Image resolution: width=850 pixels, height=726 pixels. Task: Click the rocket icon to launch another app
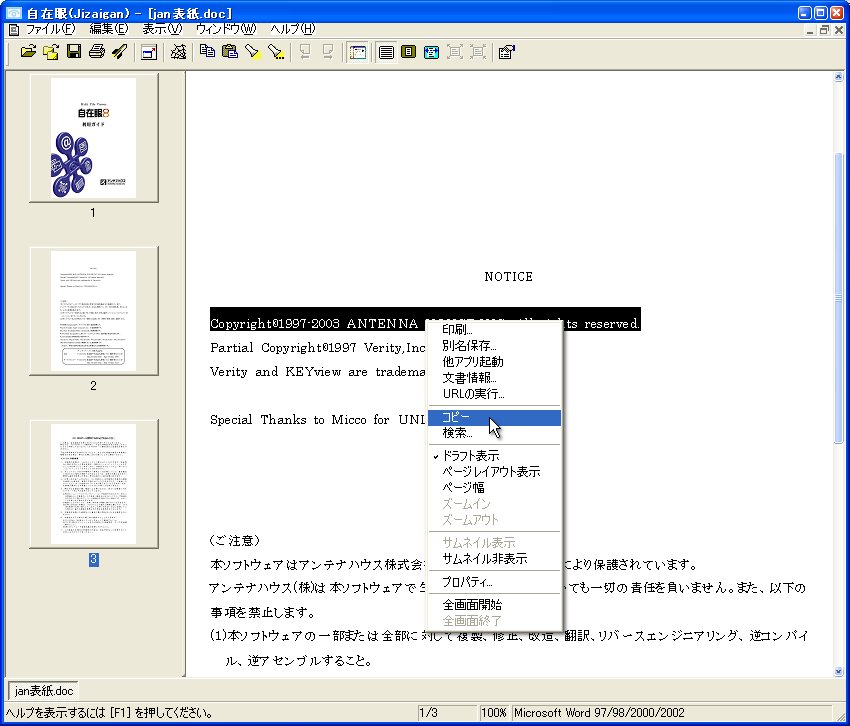(x=119, y=52)
